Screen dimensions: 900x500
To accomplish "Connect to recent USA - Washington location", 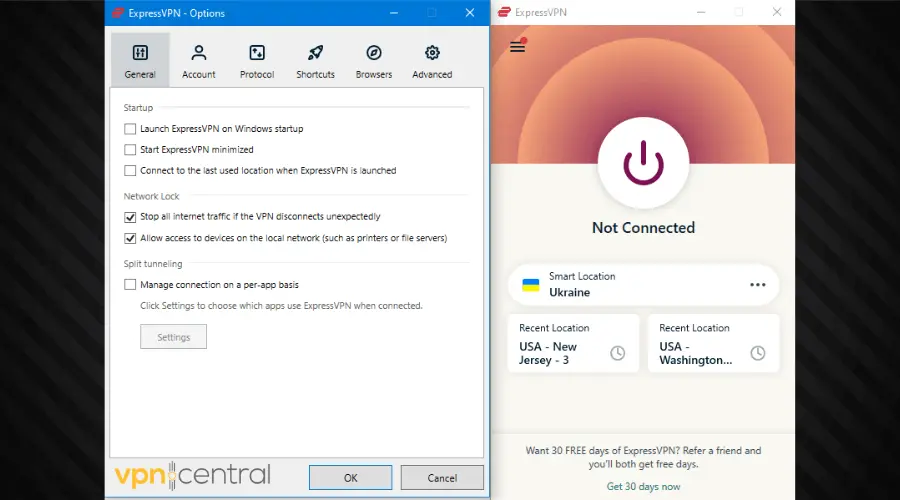I will (714, 343).
